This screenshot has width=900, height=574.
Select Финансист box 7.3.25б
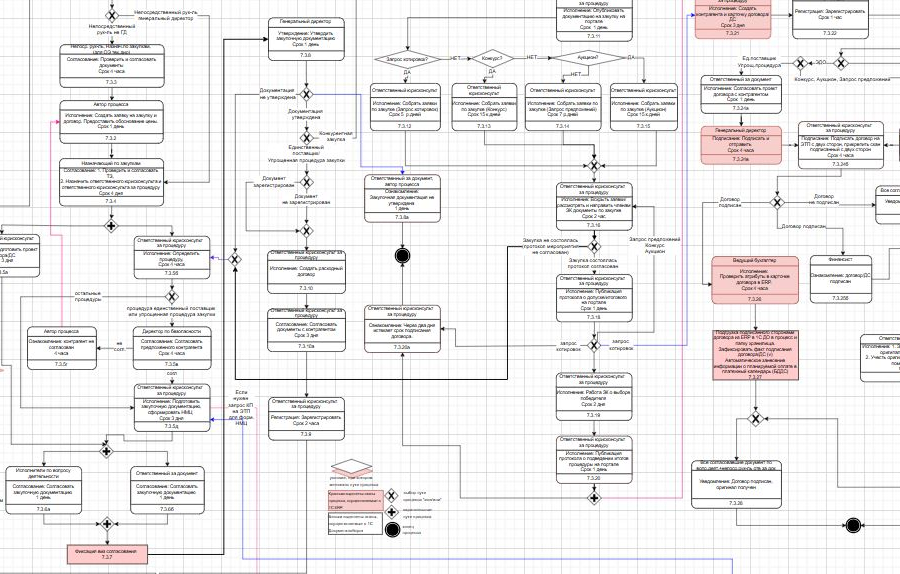841,279
